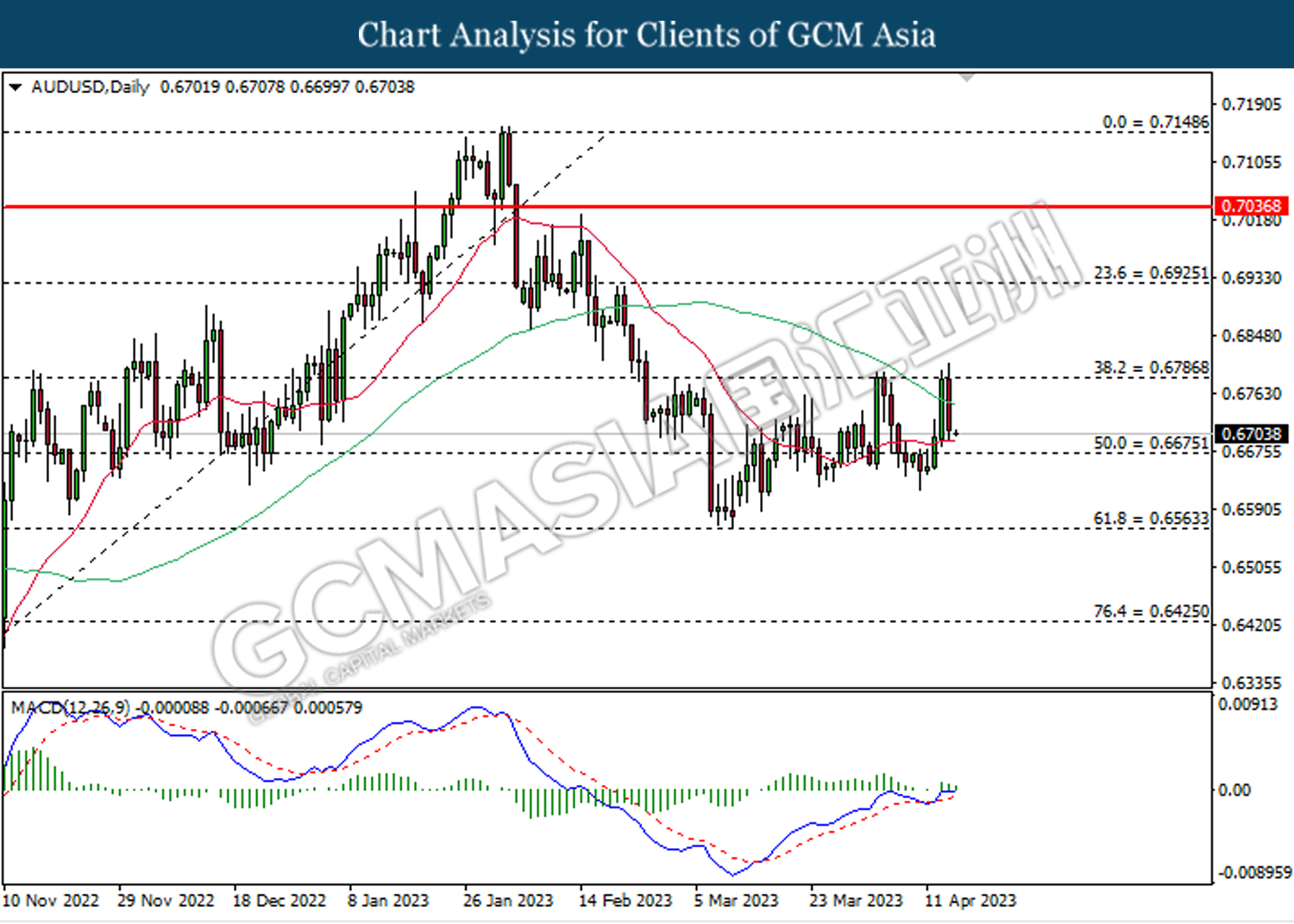Viewport: 1294px width, 924px height.
Task: Click the 5 Mar 2023 date label
Action: [737, 901]
